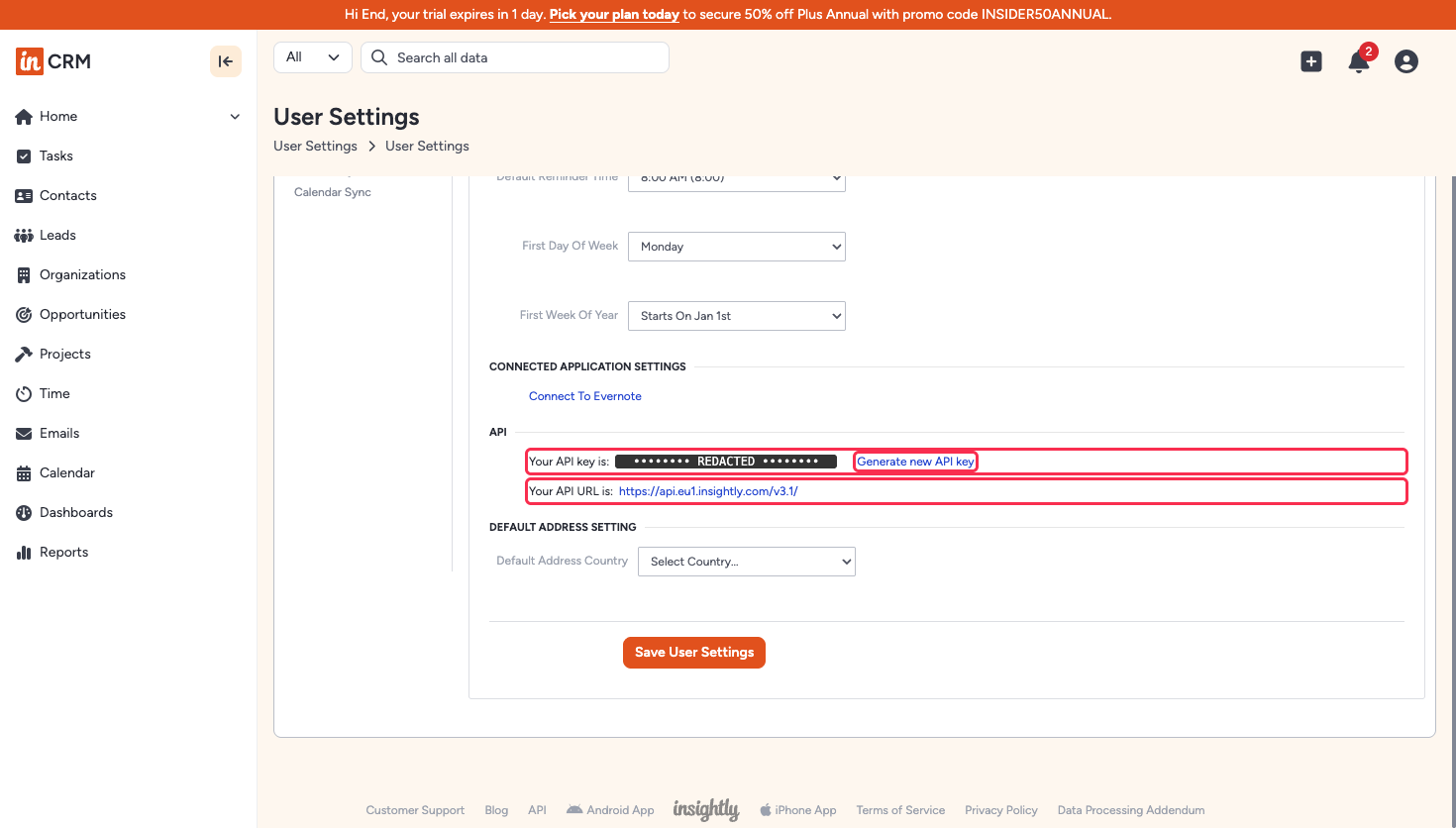Open the user profile avatar icon
This screenshot has width=1456, height=828.
tap(1406, 61)
